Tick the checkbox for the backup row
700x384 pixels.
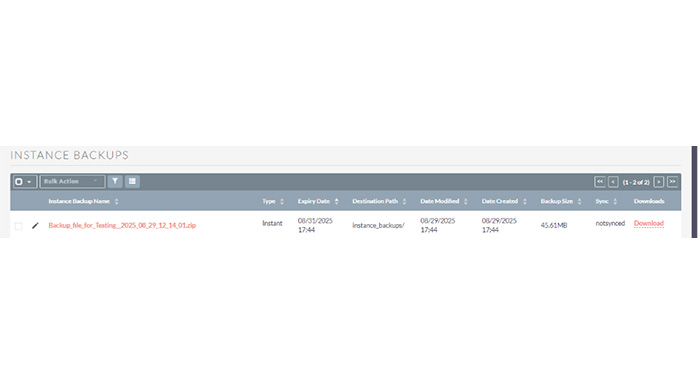pos(18,226)
